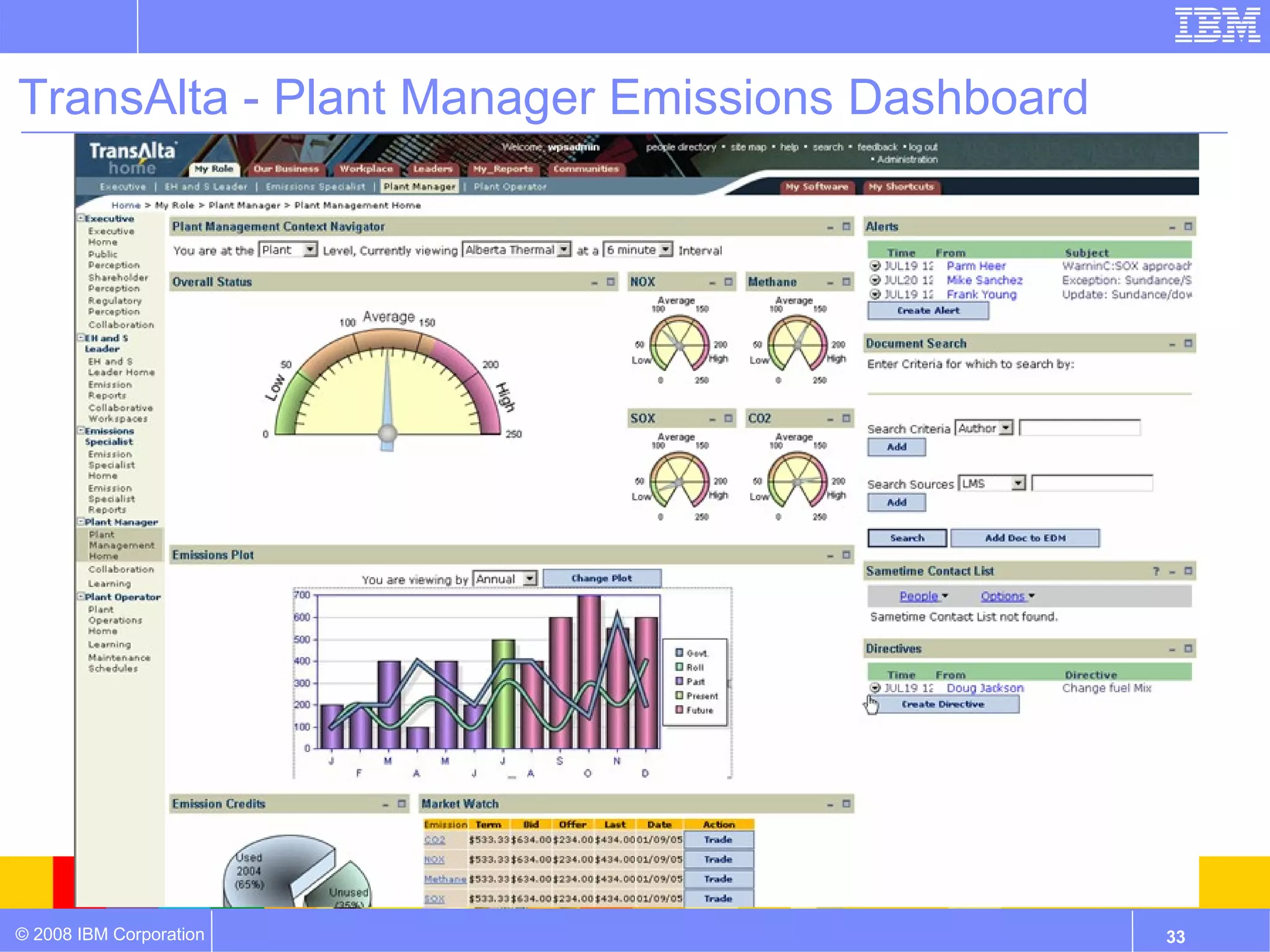Open help for Sametime Contact List
Viewport: 1270px width, 952px height.
point(1156,571)
